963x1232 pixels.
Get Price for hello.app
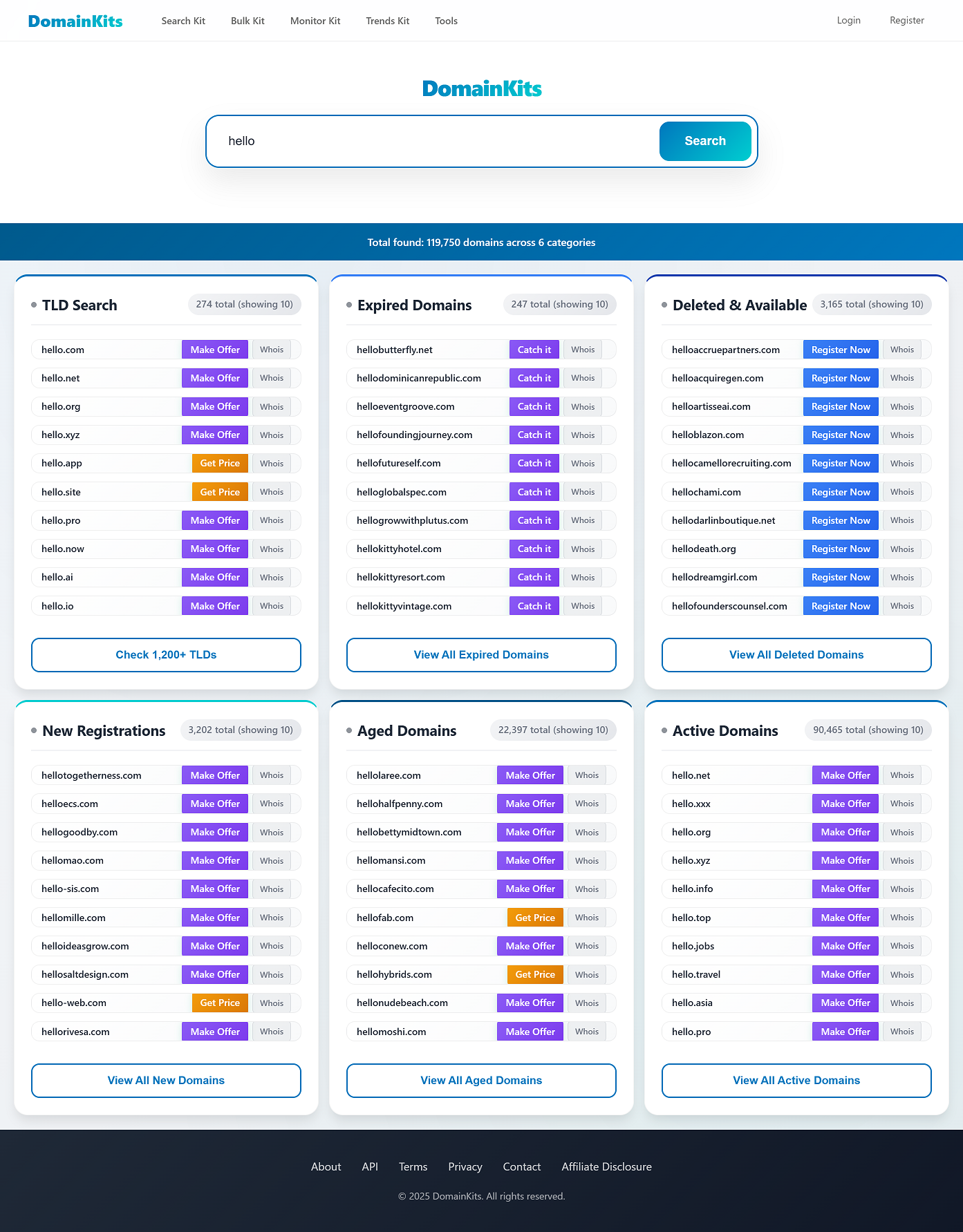coord(220,464)
